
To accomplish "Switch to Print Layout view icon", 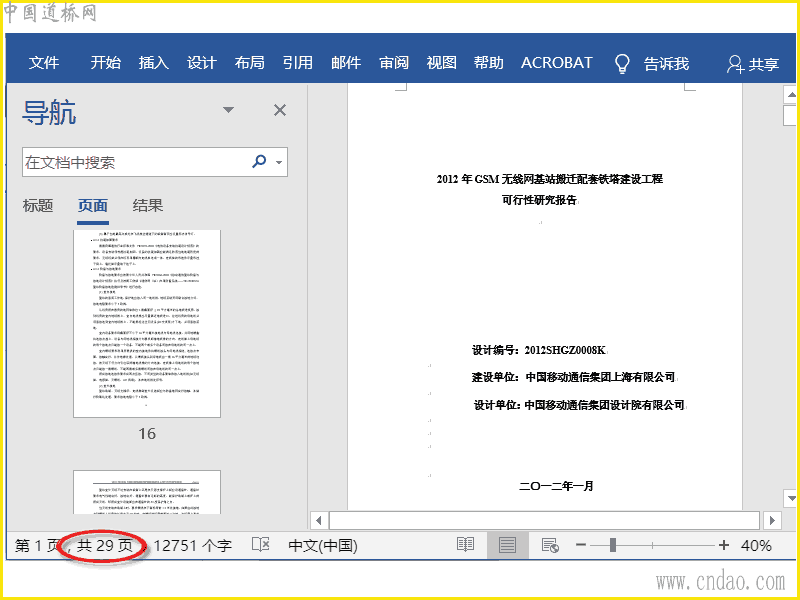I will tap(507, 545).
